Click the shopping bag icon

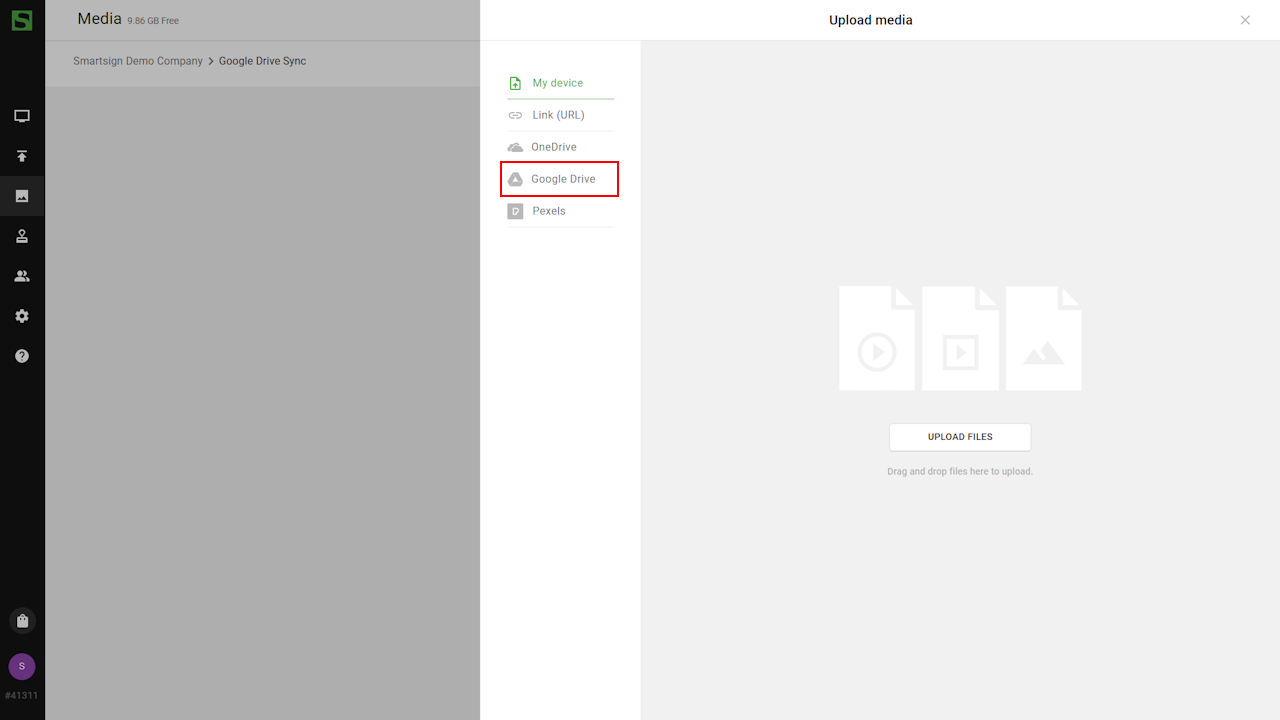click(x=22, y=621)
